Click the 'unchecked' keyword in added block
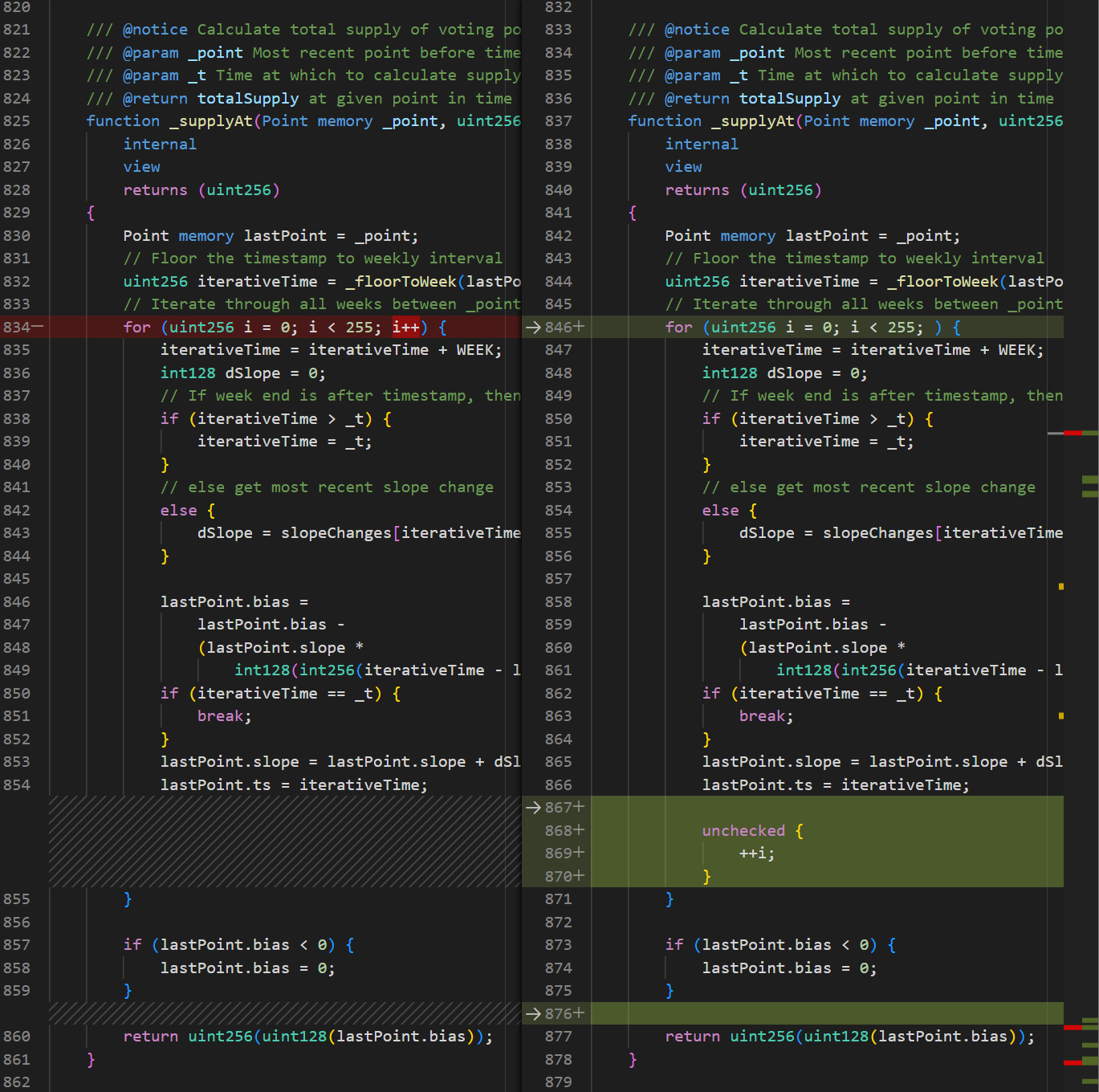 743,830
